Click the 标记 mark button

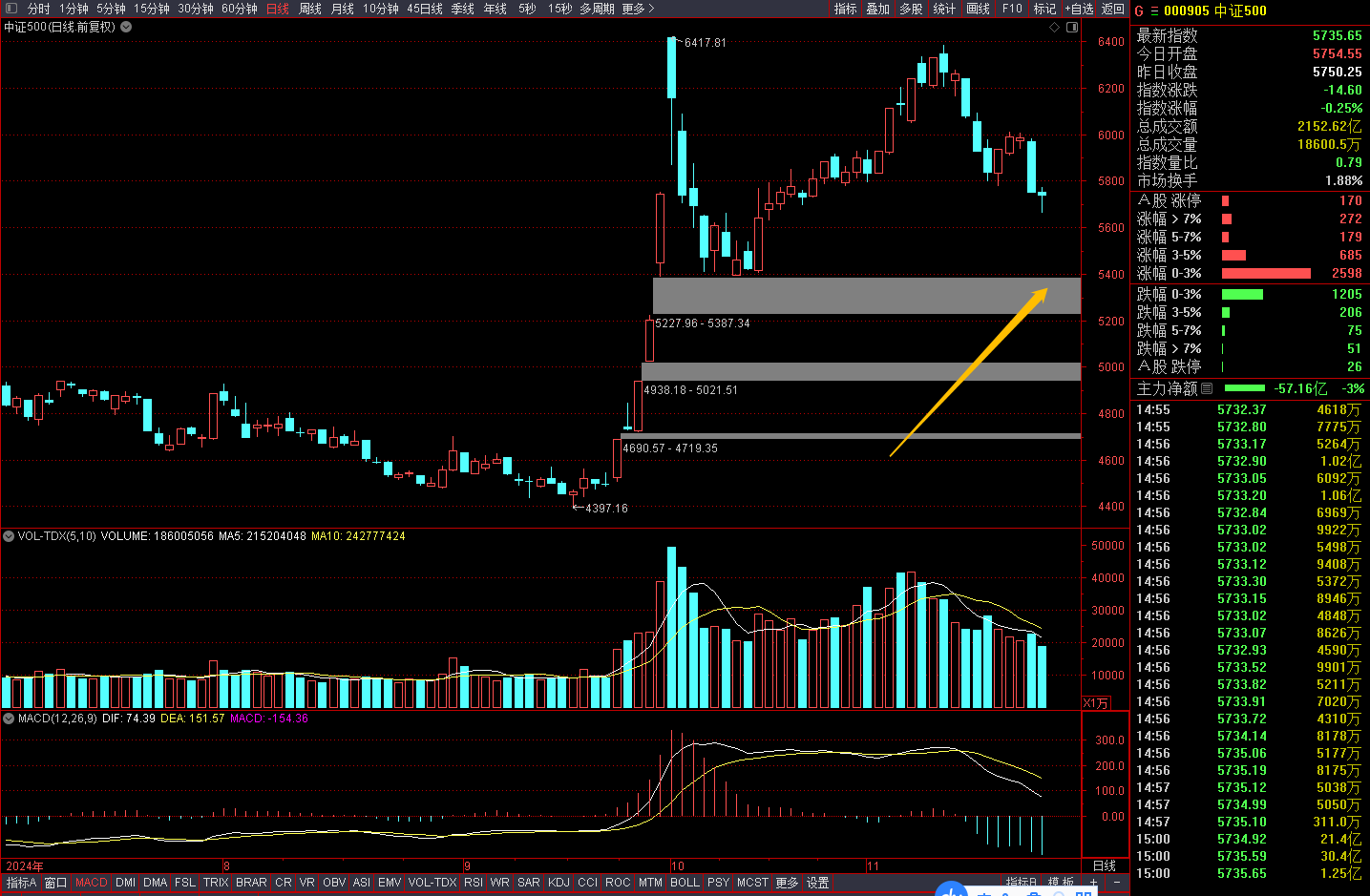(x=1044, y=9)
